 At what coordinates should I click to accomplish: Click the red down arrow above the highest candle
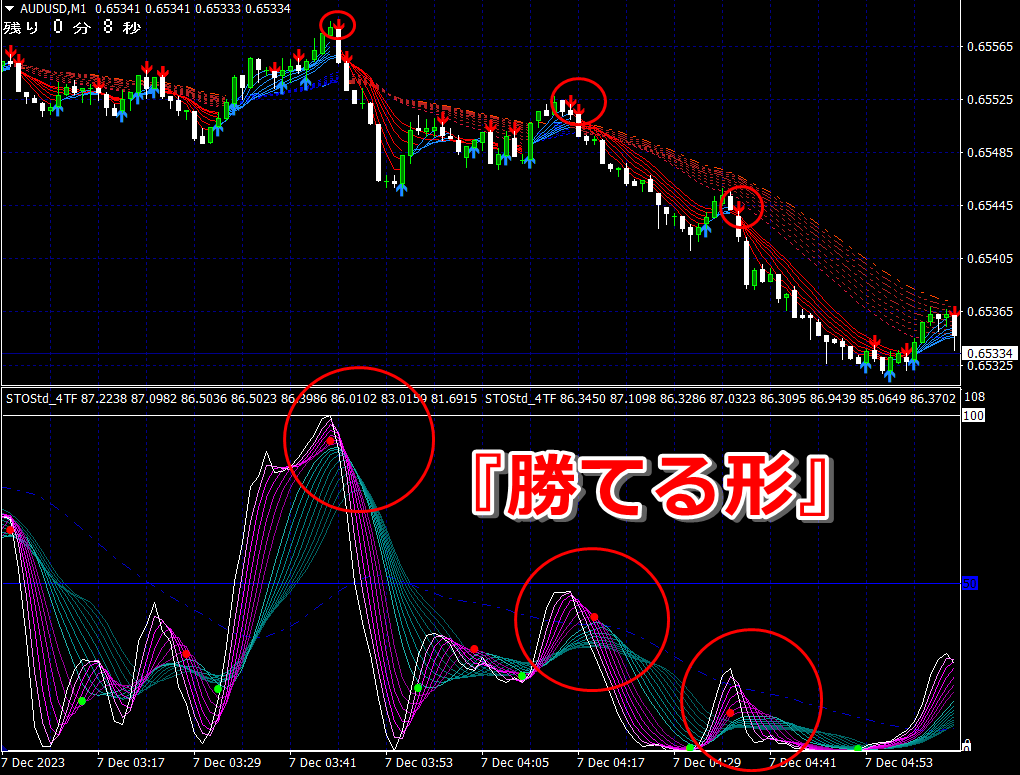338,27
